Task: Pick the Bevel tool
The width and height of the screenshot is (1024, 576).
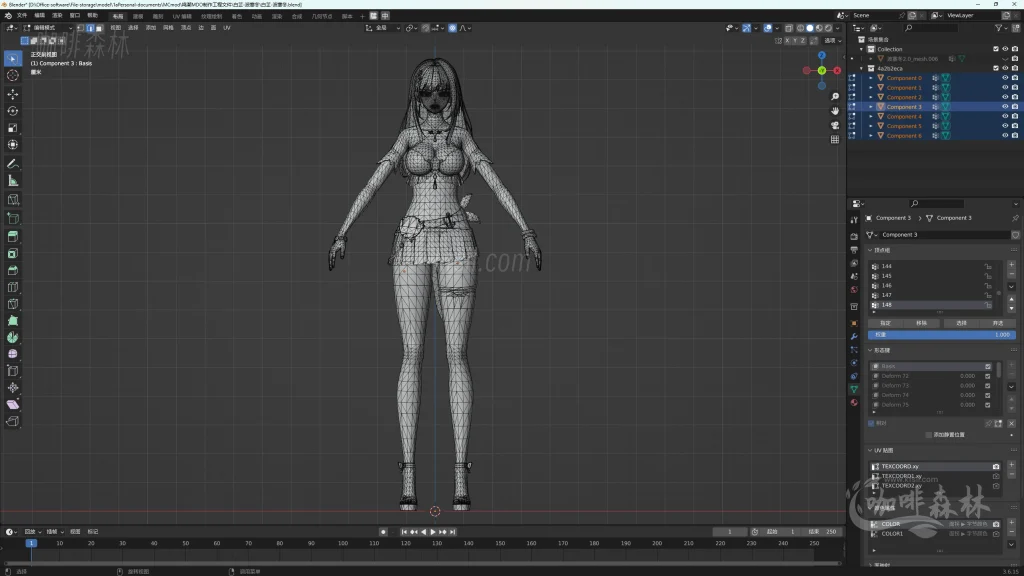Action: coord(12,270)
